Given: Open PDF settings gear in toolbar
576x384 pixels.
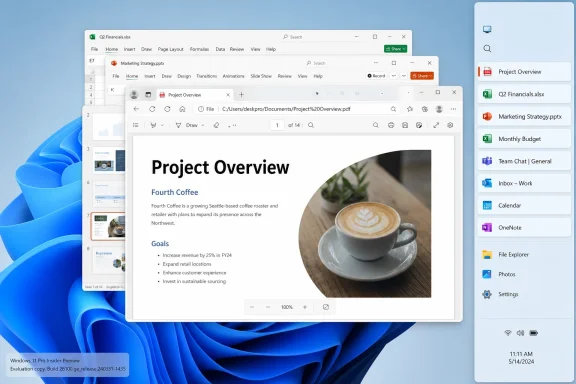Looking at the screenshot, I should pyautogui.click(x=450, y=125).
